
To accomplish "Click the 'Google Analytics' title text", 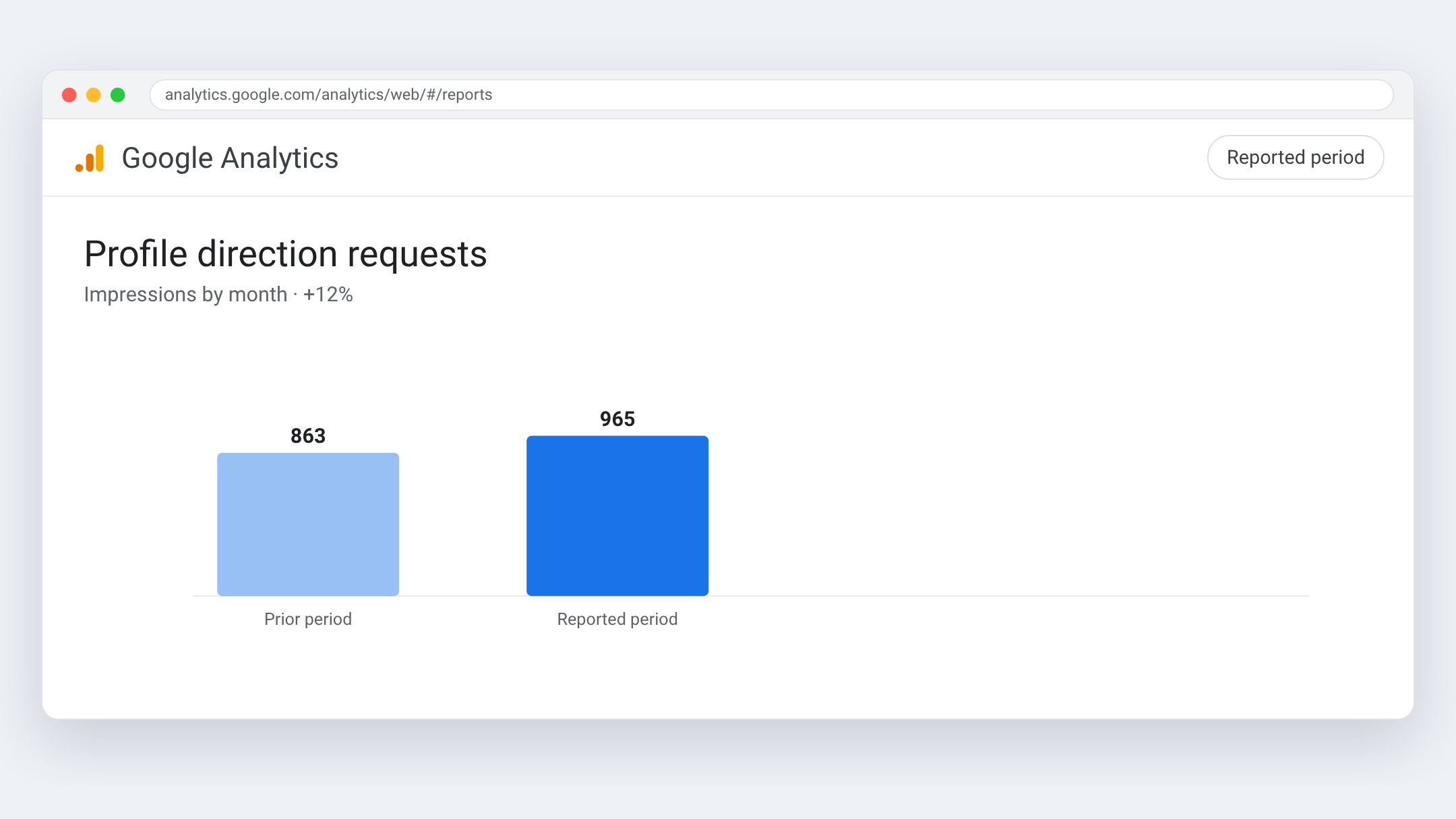I will coord(230,158).
